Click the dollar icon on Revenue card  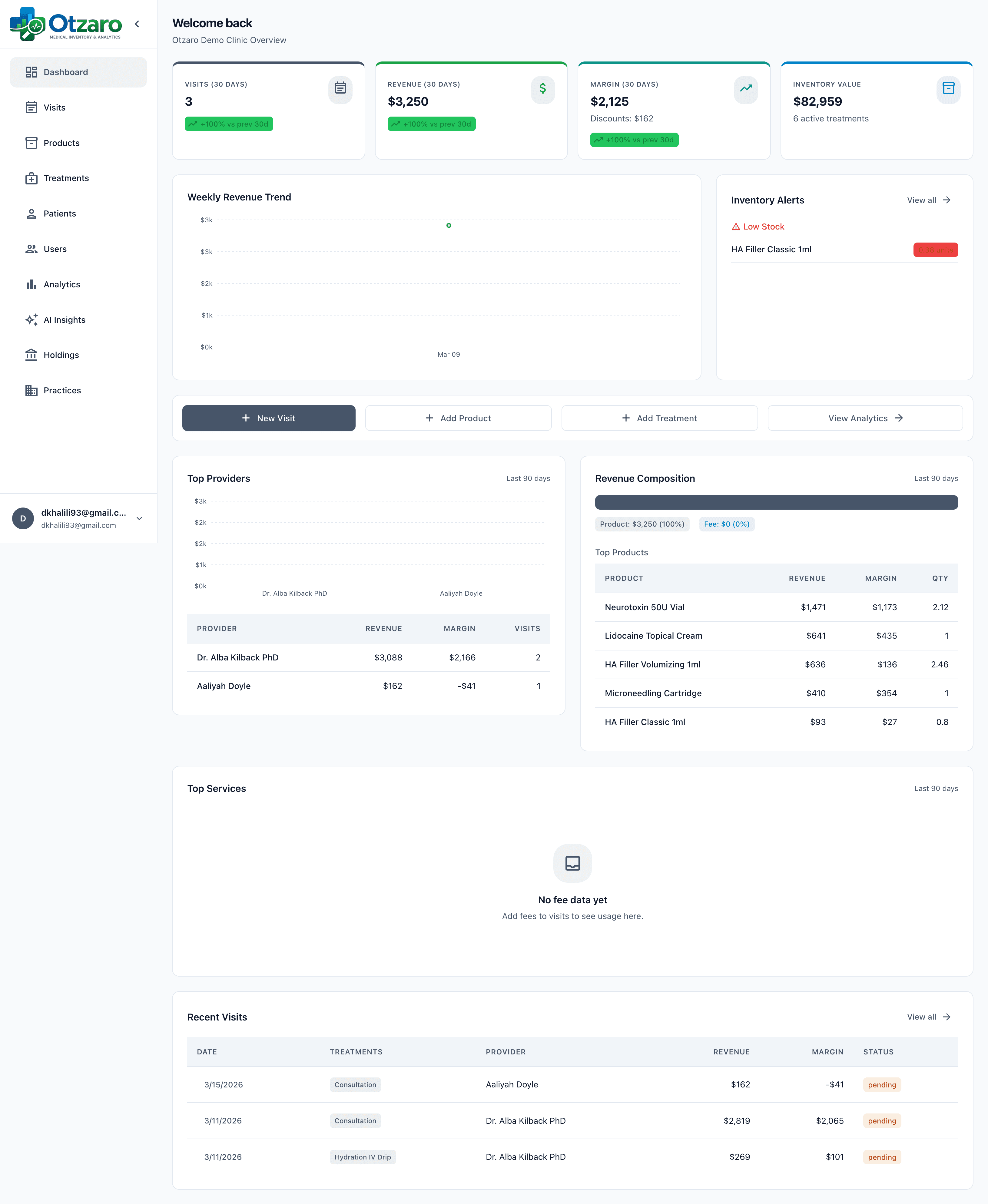tap(542, 90)
